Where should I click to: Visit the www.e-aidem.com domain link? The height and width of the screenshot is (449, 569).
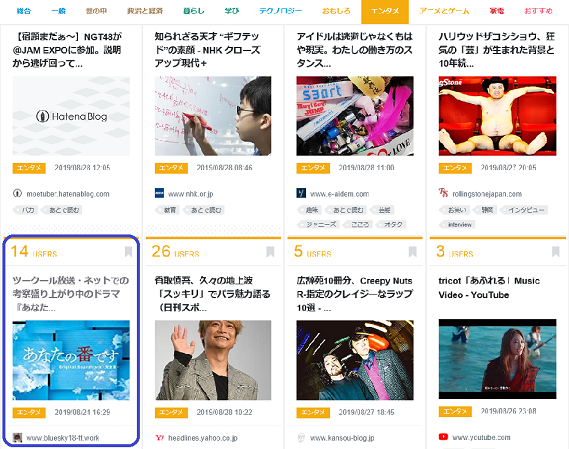(x=340, y=194)
